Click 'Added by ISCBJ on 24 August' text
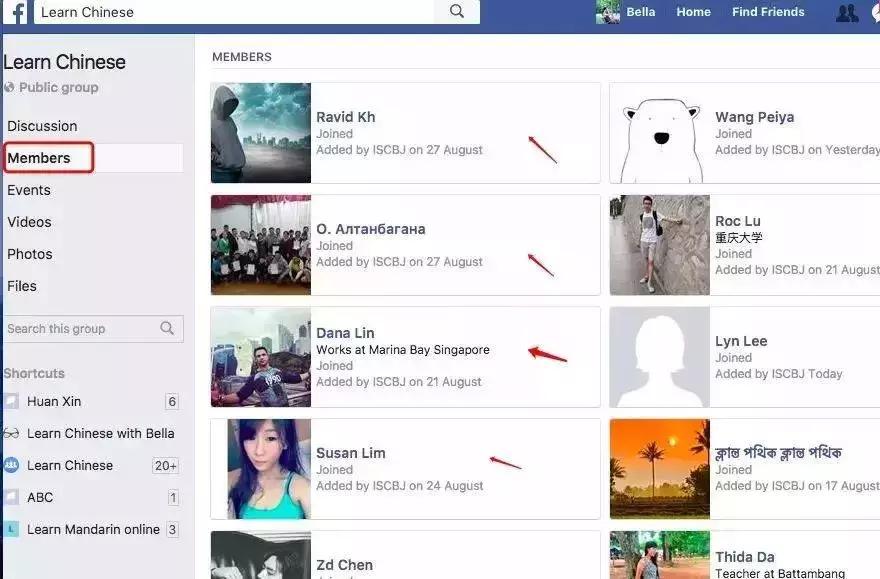The image size is (880, 579). [399, 486]
